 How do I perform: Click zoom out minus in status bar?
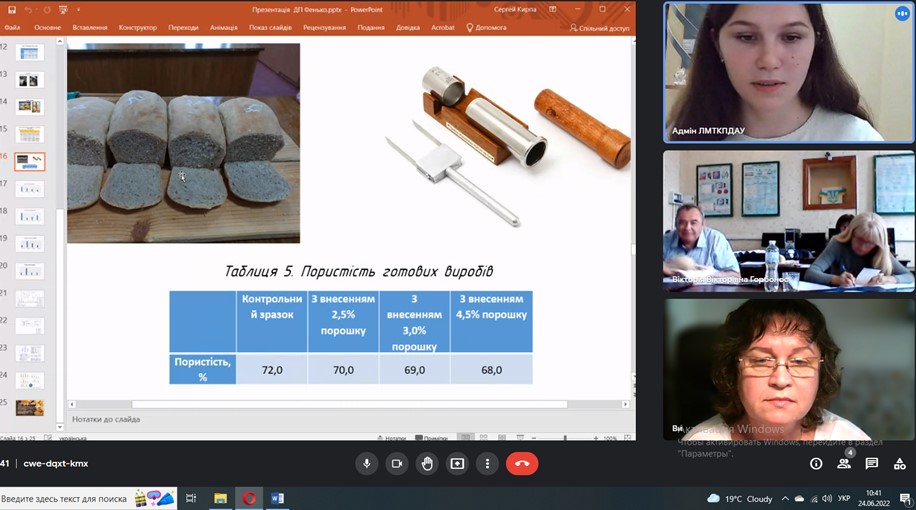pyautogui.click(x=534, y=438)
